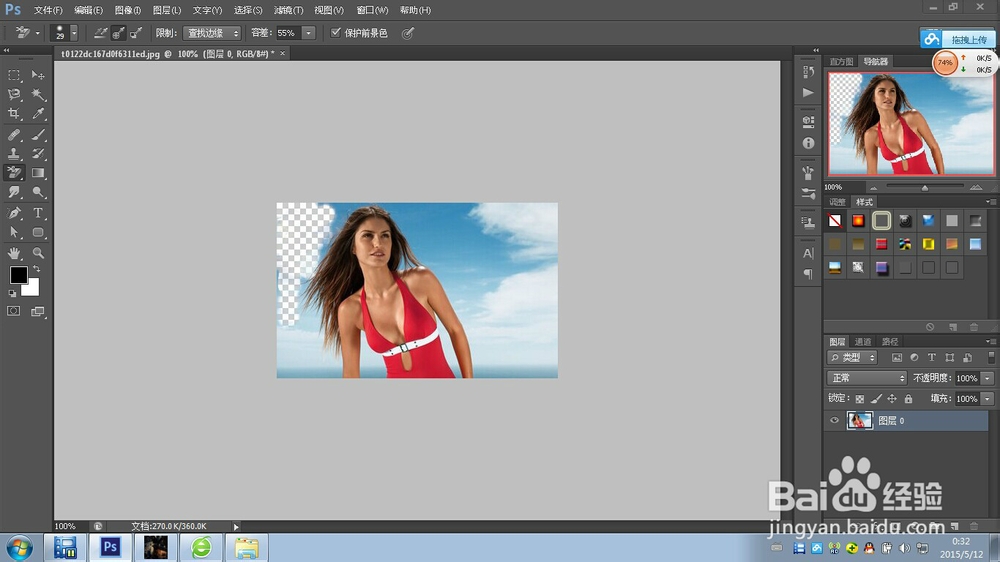This screenshot has width=1000, height=562.
Task: Switch to the 路径 tab
Action: [890, 342]
